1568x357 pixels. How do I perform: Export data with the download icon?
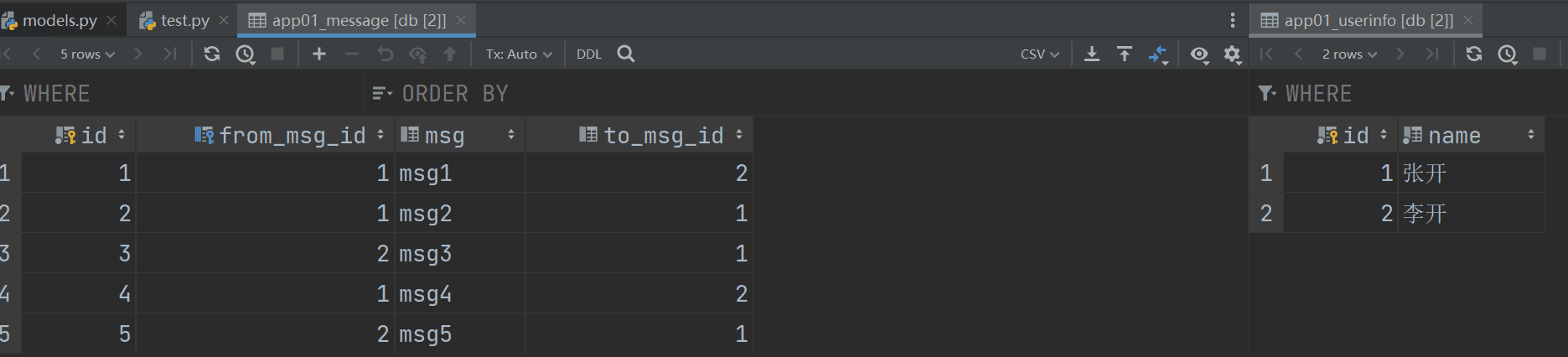[1092, 54]
